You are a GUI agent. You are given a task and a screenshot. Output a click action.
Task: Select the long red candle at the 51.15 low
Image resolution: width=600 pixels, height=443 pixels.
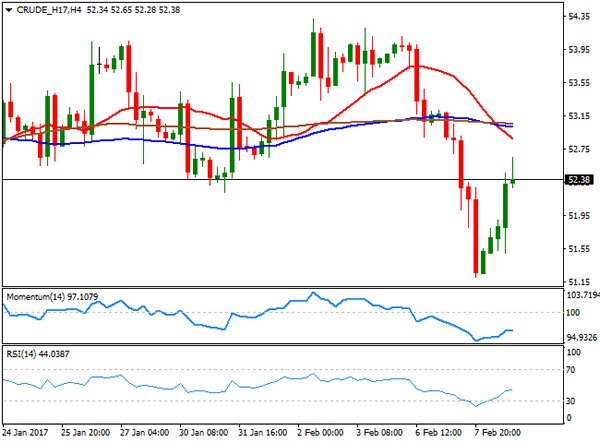pos(476,236)
